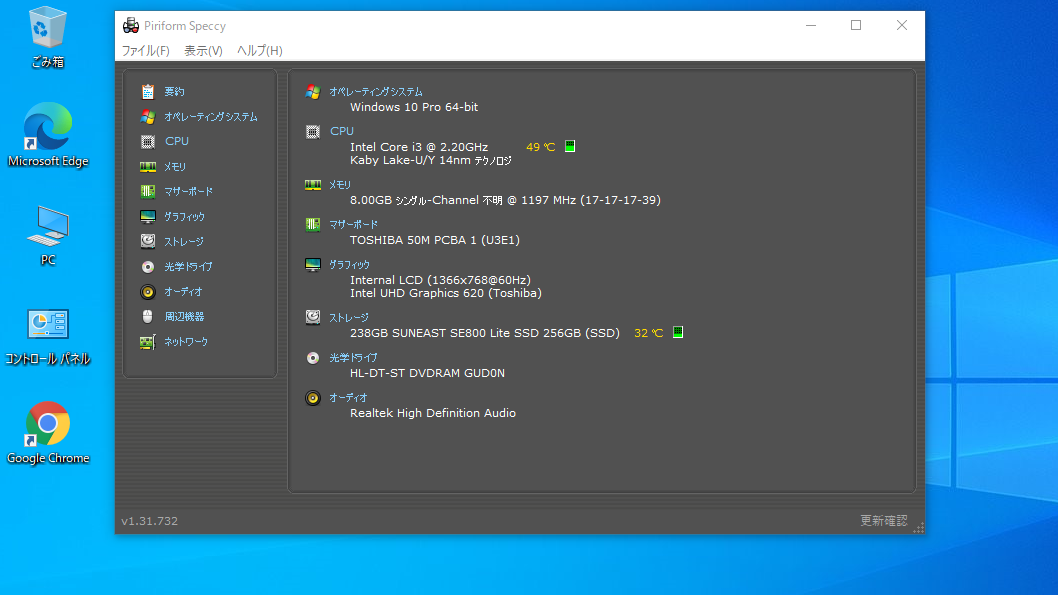Click storage drive icon in summary panel
The width and height of the screenshot is (1058, 595).
point(312,317)
